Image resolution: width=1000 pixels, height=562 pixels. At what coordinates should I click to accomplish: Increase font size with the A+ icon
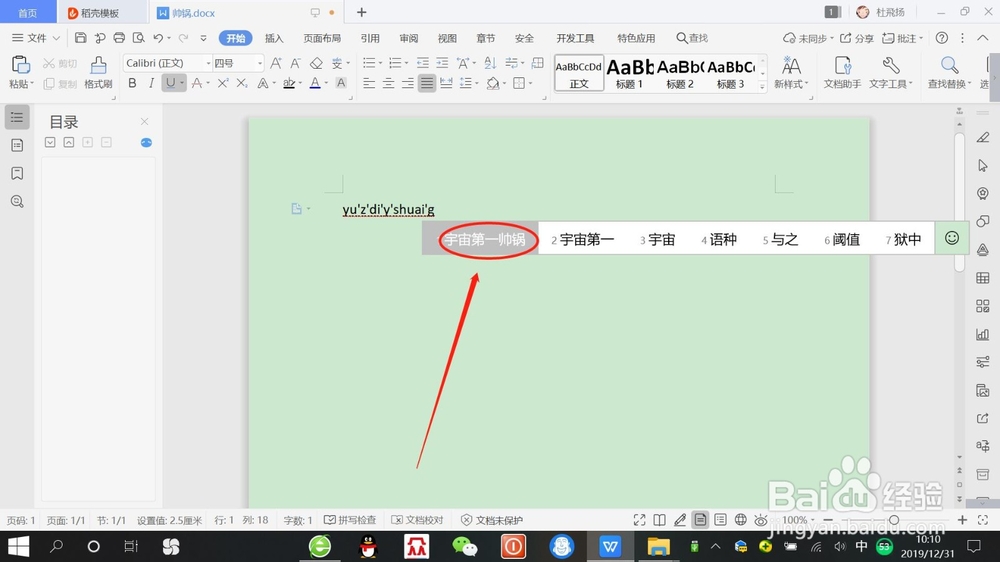tap(276, 63)
